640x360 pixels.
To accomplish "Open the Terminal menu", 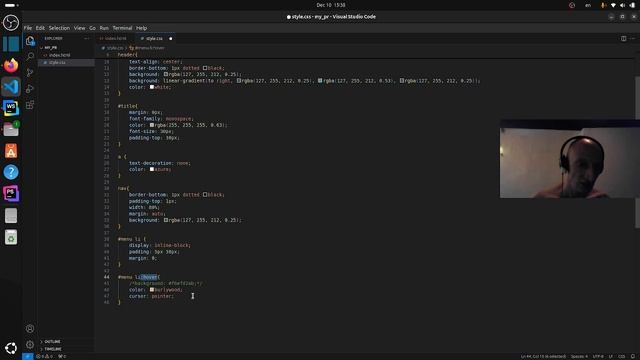I will coord(122,28).
